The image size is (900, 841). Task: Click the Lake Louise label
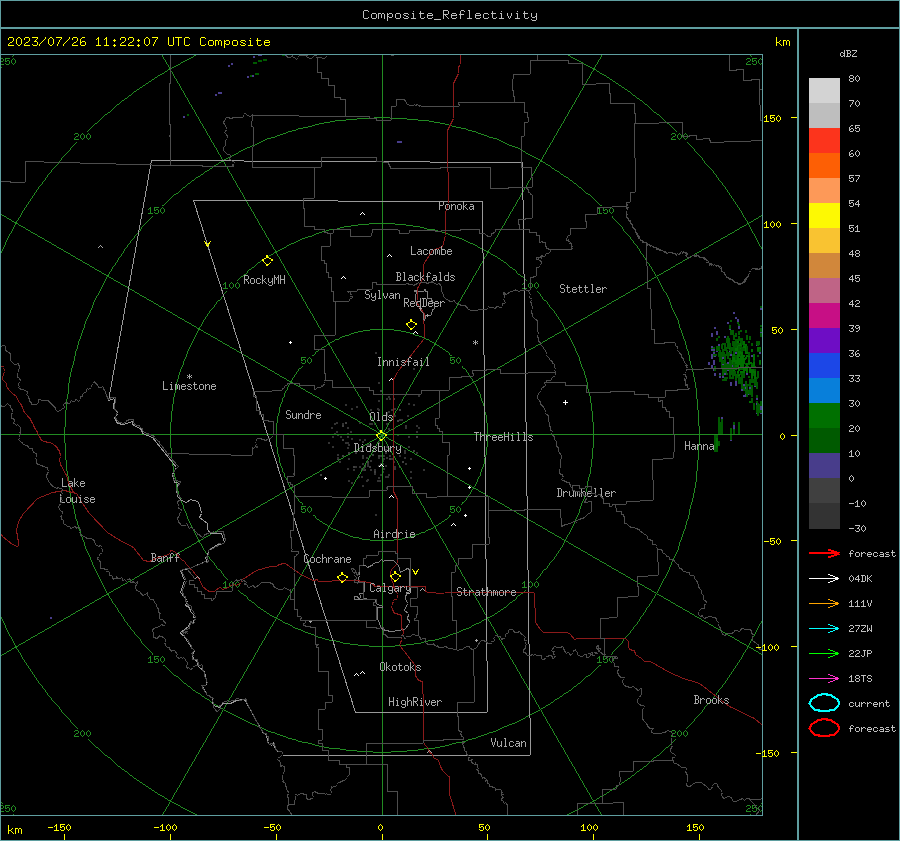(x=77, y=491)
